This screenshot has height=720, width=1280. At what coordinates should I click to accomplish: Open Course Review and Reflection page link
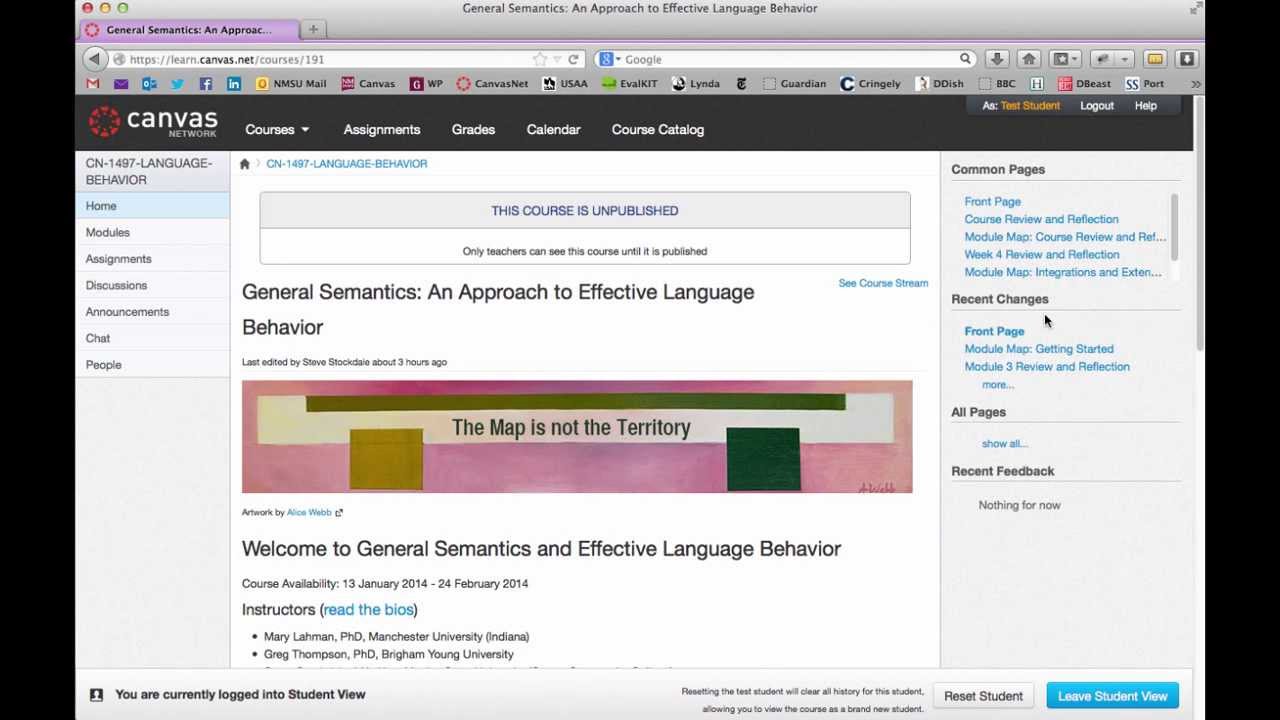click(x=1041, y=219)
